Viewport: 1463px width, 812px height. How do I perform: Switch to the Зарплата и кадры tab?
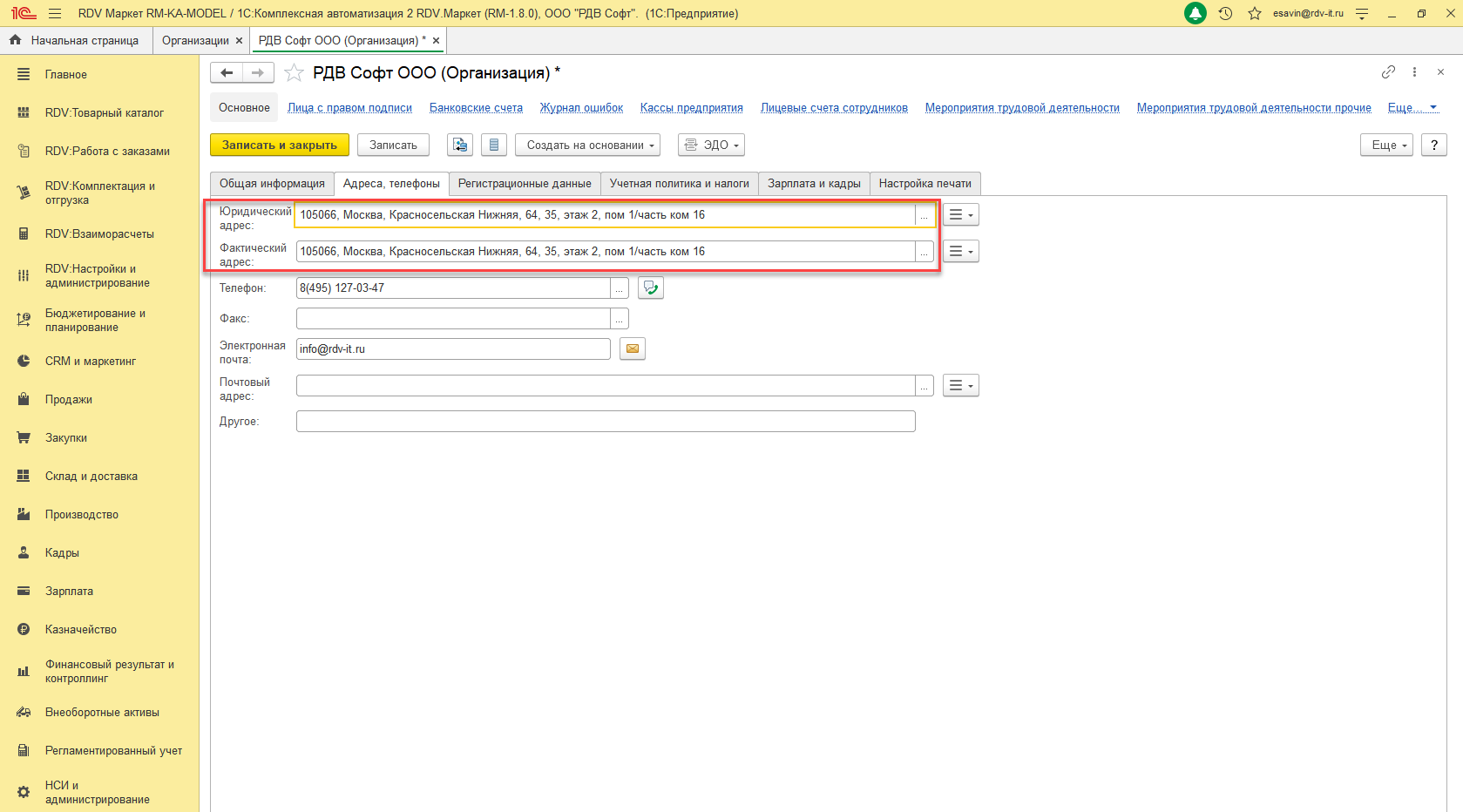coord(814,184)
